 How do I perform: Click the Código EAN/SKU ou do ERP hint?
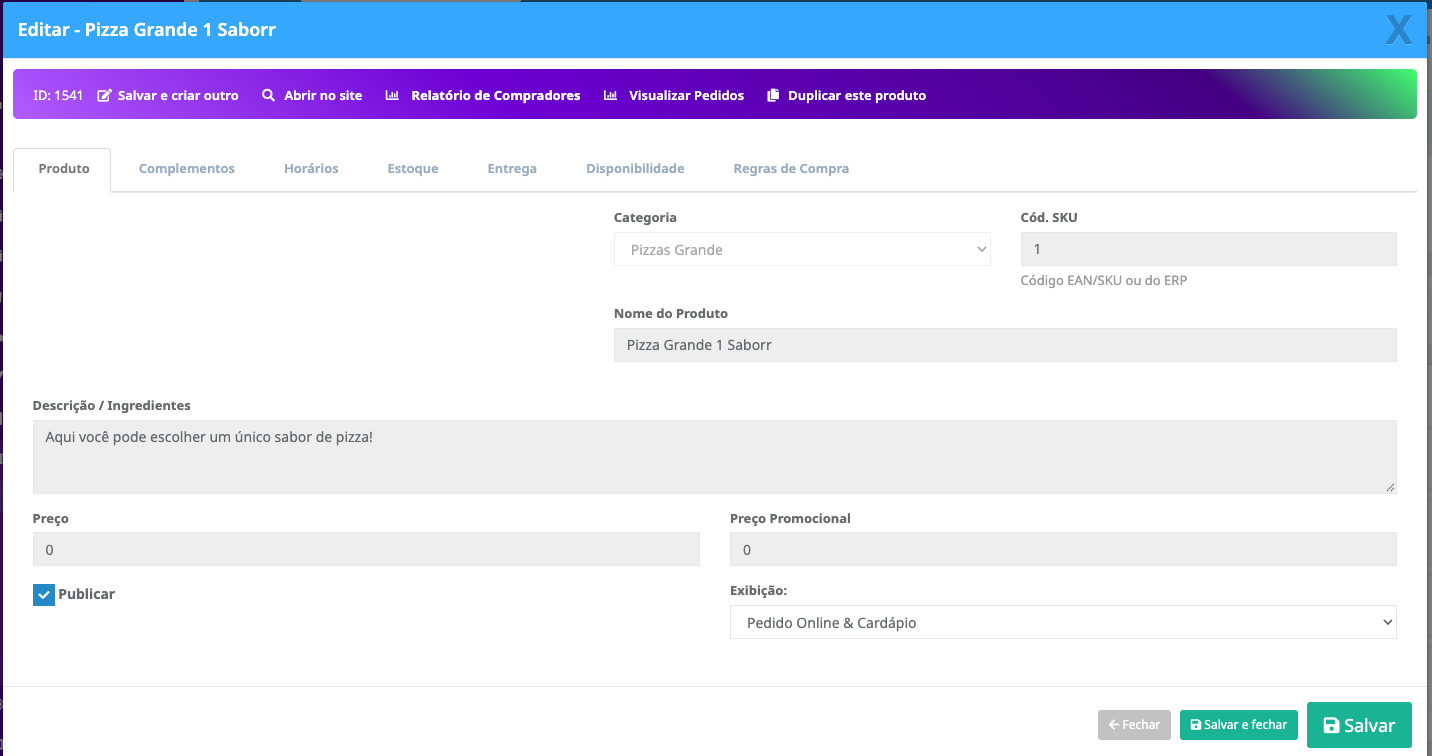1104,281
